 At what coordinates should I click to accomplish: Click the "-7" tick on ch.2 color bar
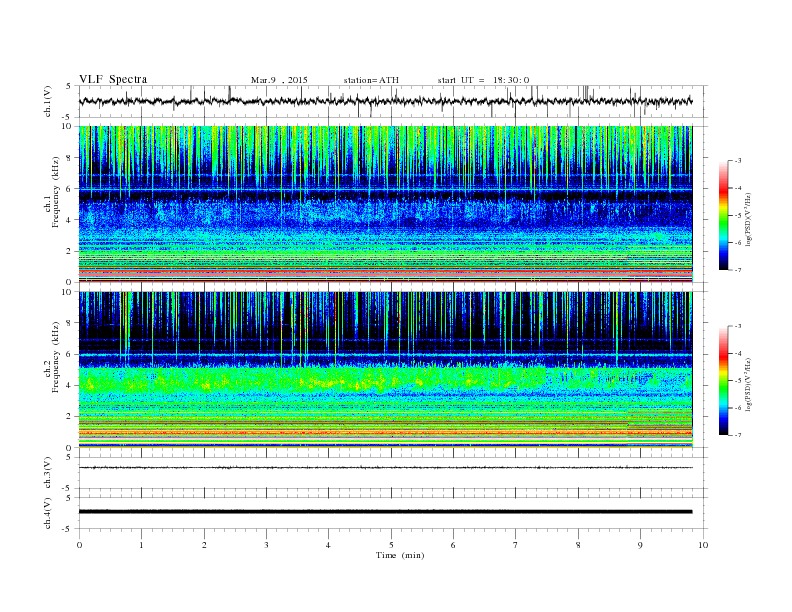pos(738,435)
